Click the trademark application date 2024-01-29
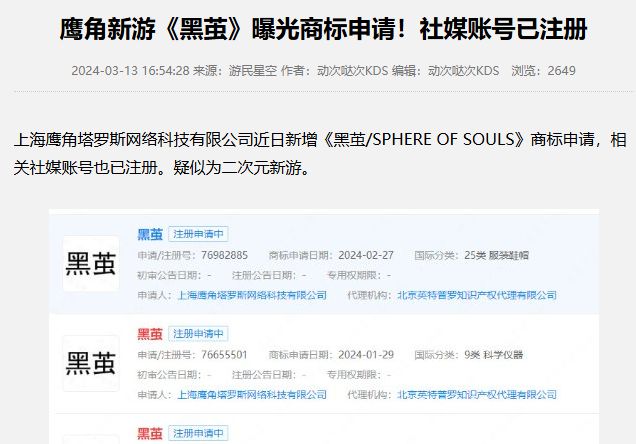This screenshot has width=636, height=444. 366,355
